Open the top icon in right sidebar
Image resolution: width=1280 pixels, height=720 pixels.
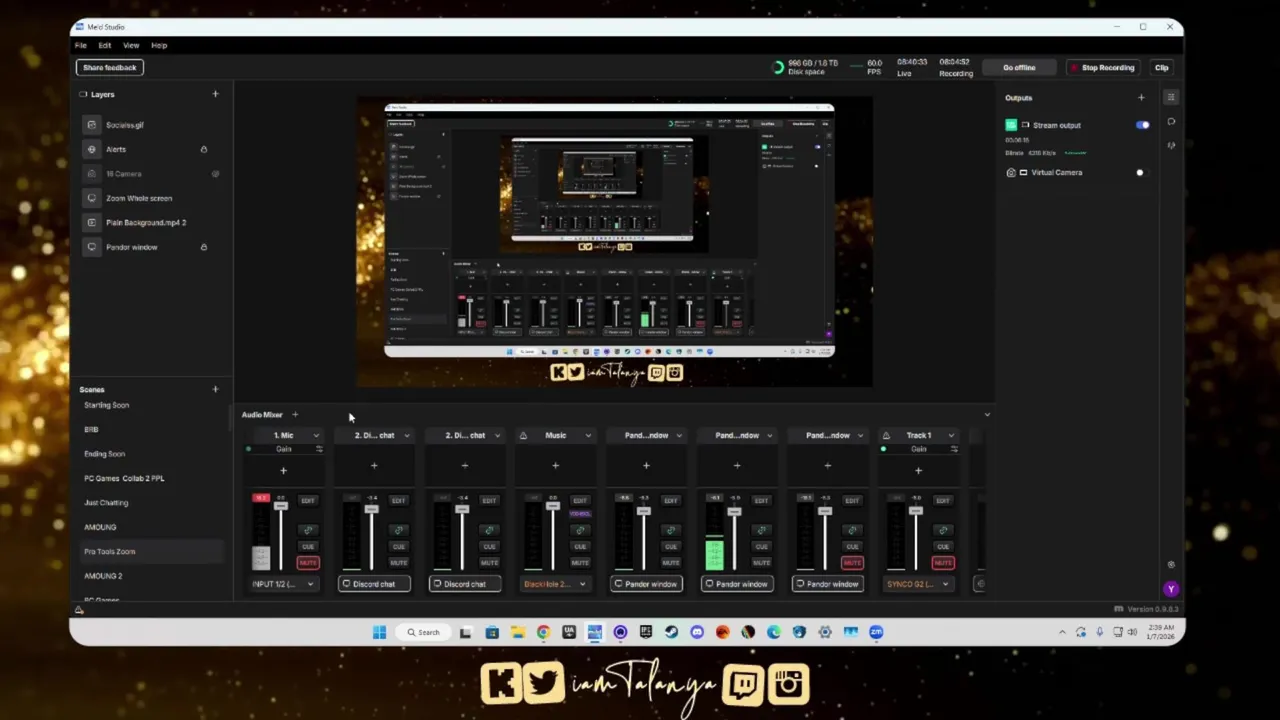[x=1171, y=97]
